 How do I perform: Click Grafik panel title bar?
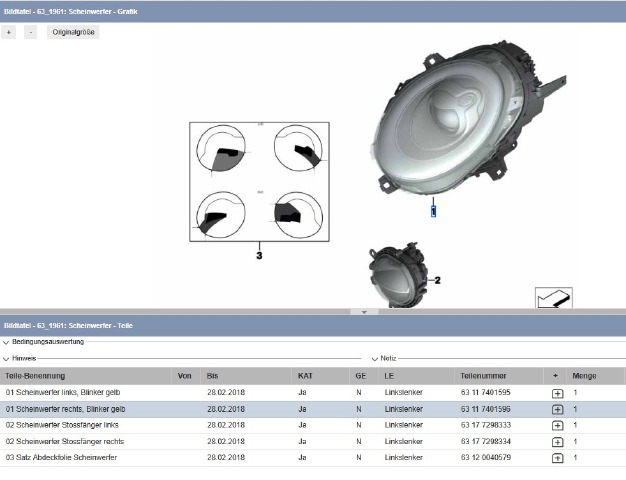pyautogui.click(x=313, y=12)
